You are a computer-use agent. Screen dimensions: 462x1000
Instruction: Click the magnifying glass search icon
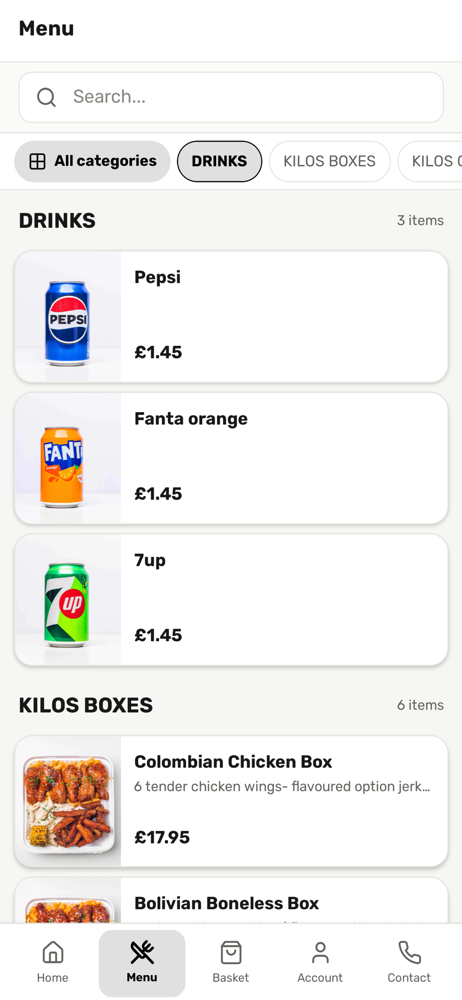pos(46,97)
